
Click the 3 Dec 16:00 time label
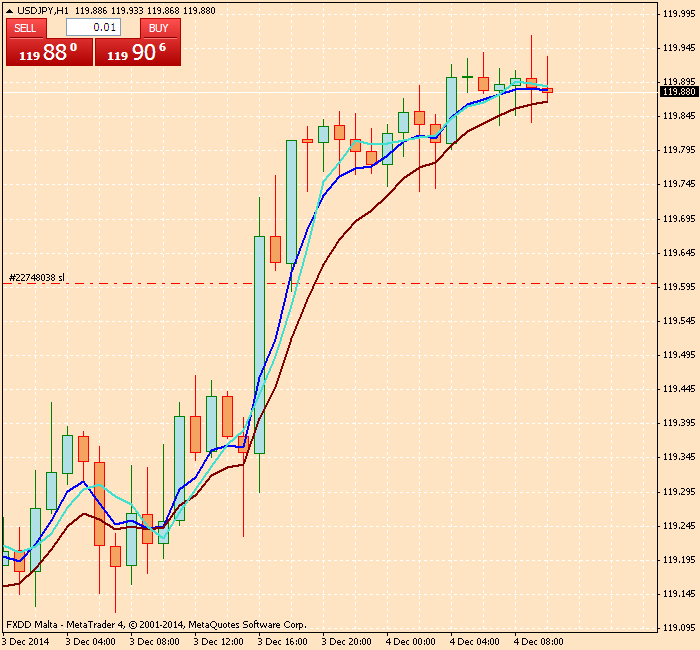(x=282, y=641)
